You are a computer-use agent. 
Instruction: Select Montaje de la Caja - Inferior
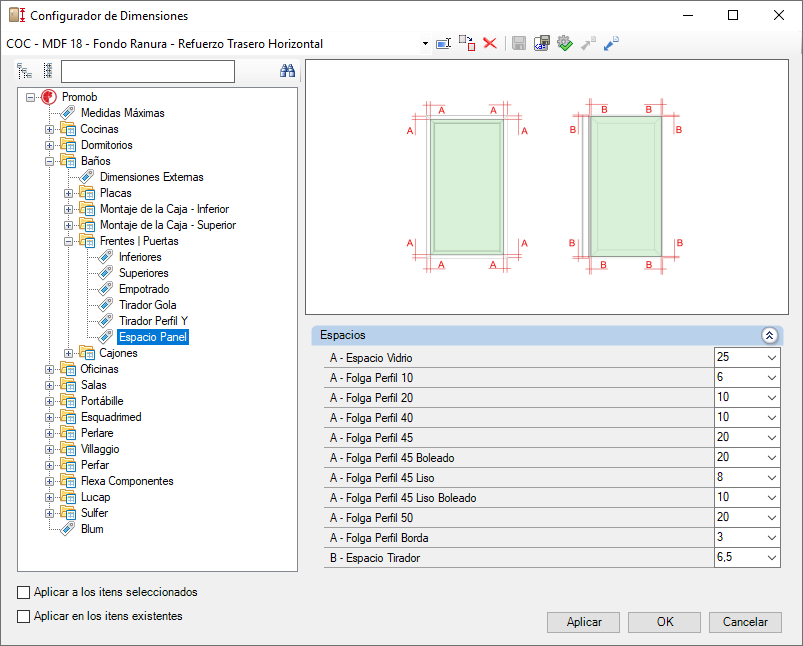[164, 209]
